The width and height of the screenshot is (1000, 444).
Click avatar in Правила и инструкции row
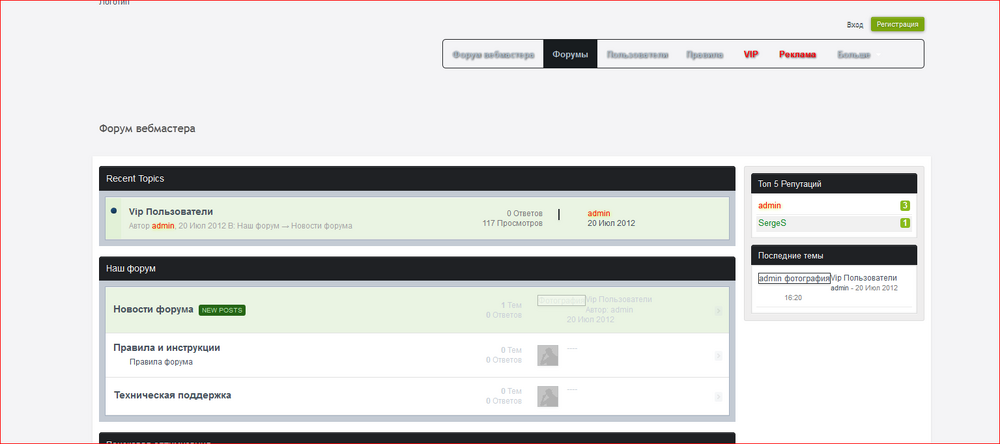tap(547, 354)
